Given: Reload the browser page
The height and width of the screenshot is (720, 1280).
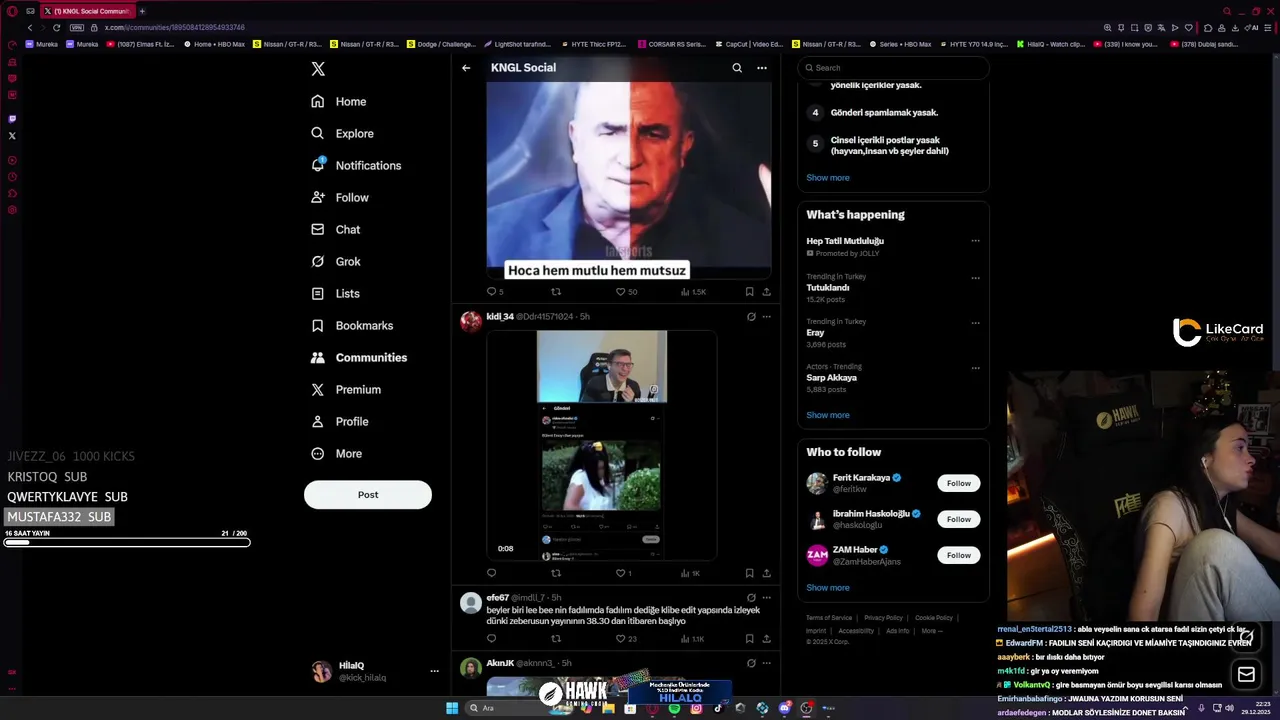Looking at the screenshot, I should [56, 27].
